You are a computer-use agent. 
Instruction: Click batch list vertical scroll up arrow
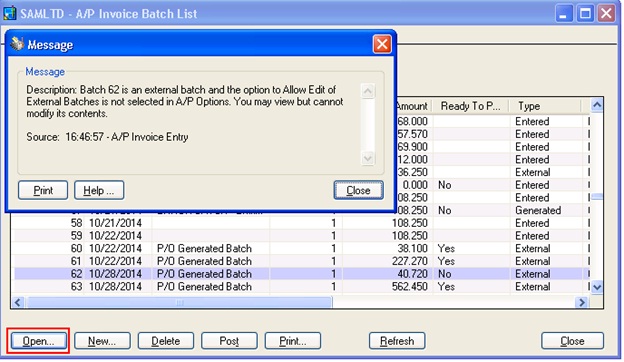(597, 105)
